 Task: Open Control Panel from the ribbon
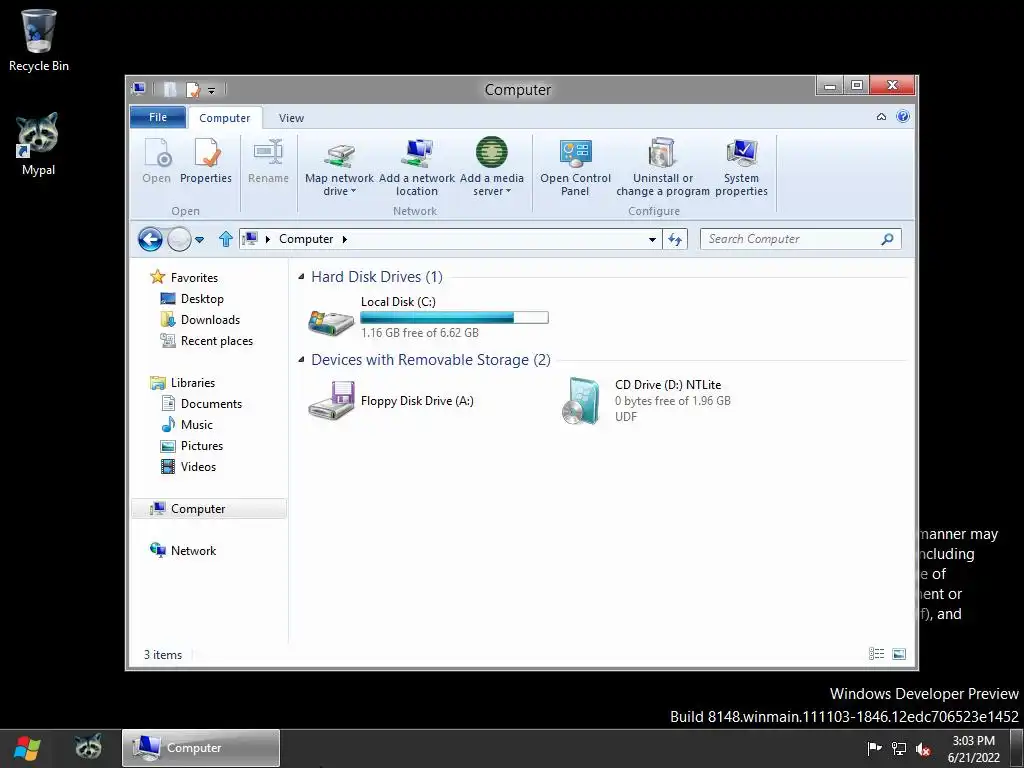coord(575,167)
